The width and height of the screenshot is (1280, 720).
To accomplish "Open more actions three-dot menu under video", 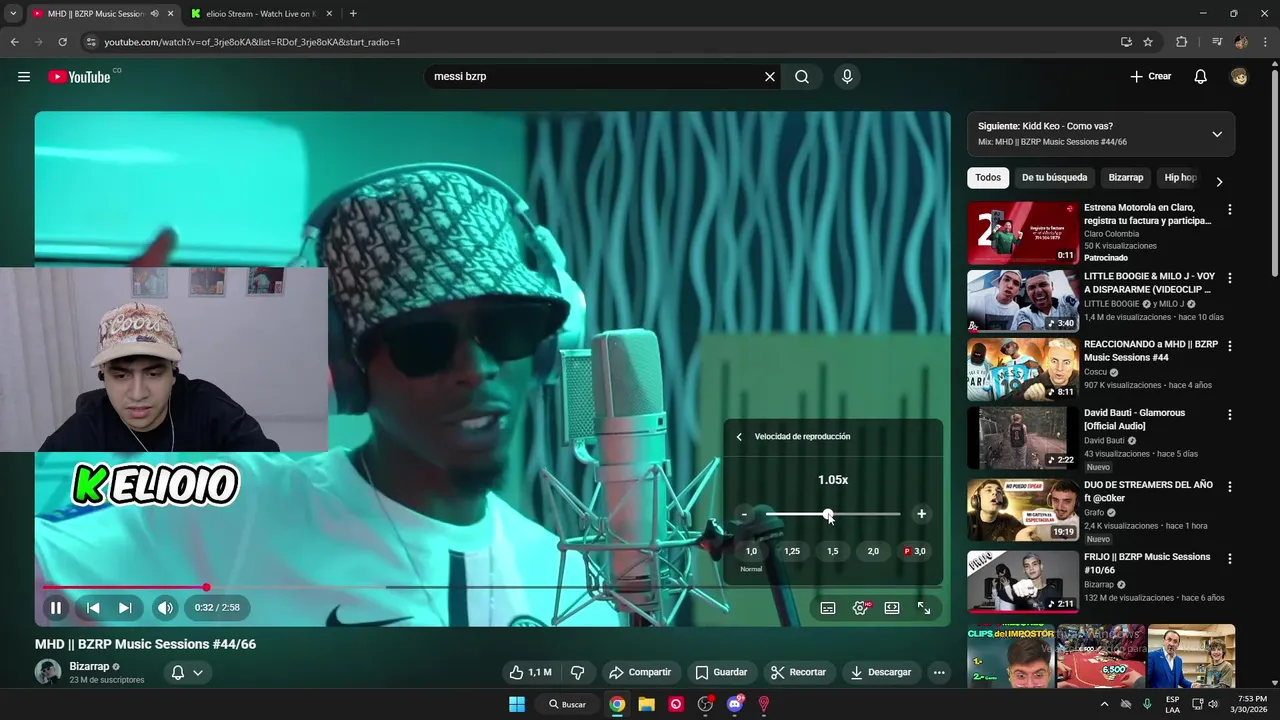I will [939, 672].
